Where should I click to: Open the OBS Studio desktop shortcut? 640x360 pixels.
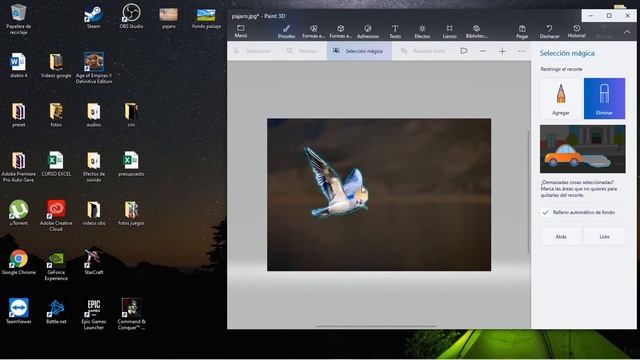pyautogui.click(x=131, y=16)
